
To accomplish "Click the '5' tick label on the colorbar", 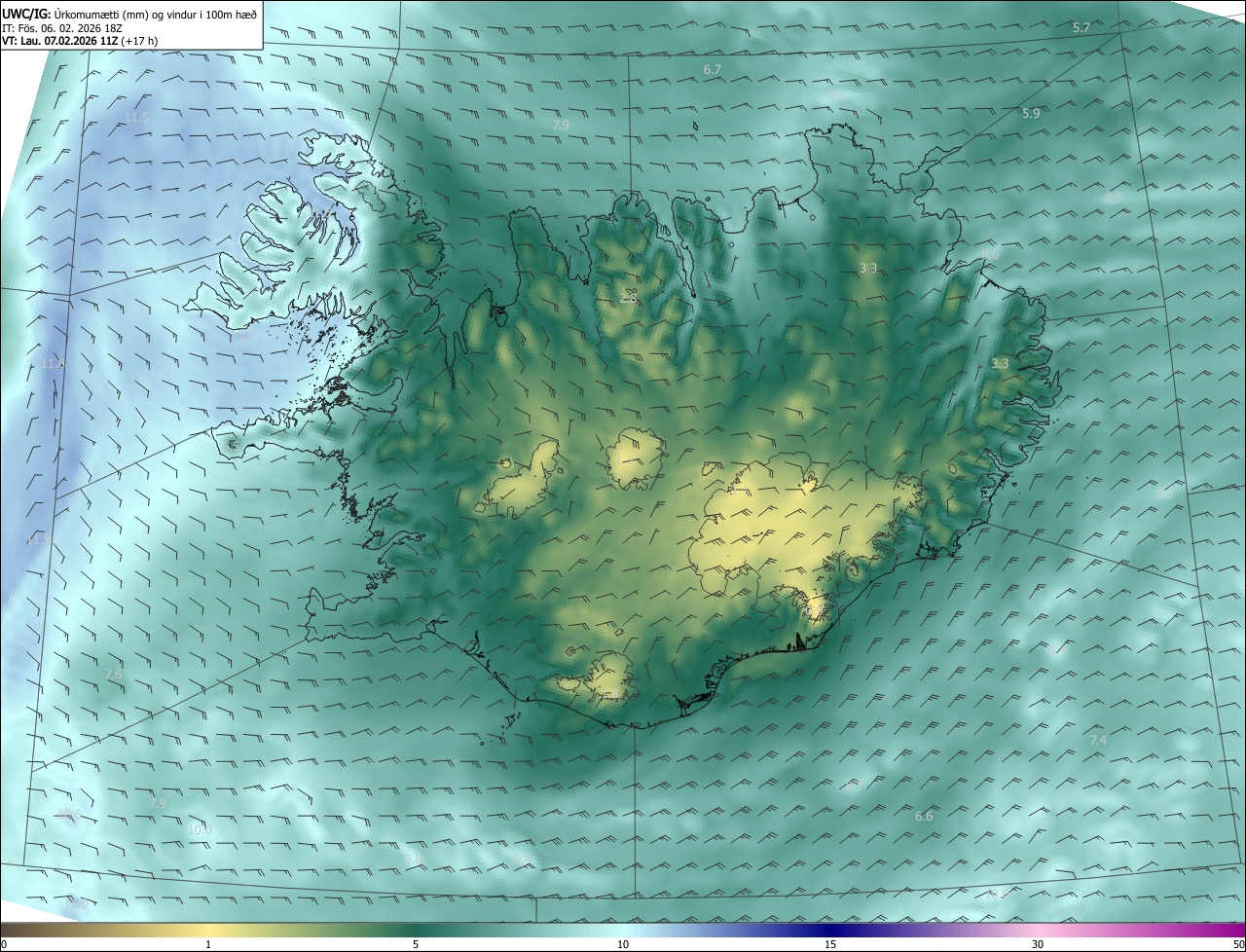I will pyautogui.click(x=416, y=944).
